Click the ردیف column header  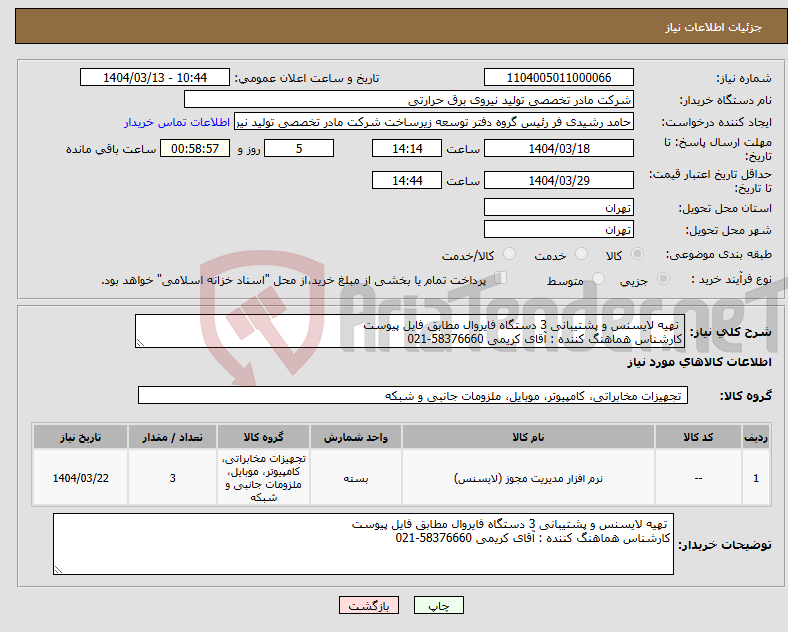pos(756,437)
